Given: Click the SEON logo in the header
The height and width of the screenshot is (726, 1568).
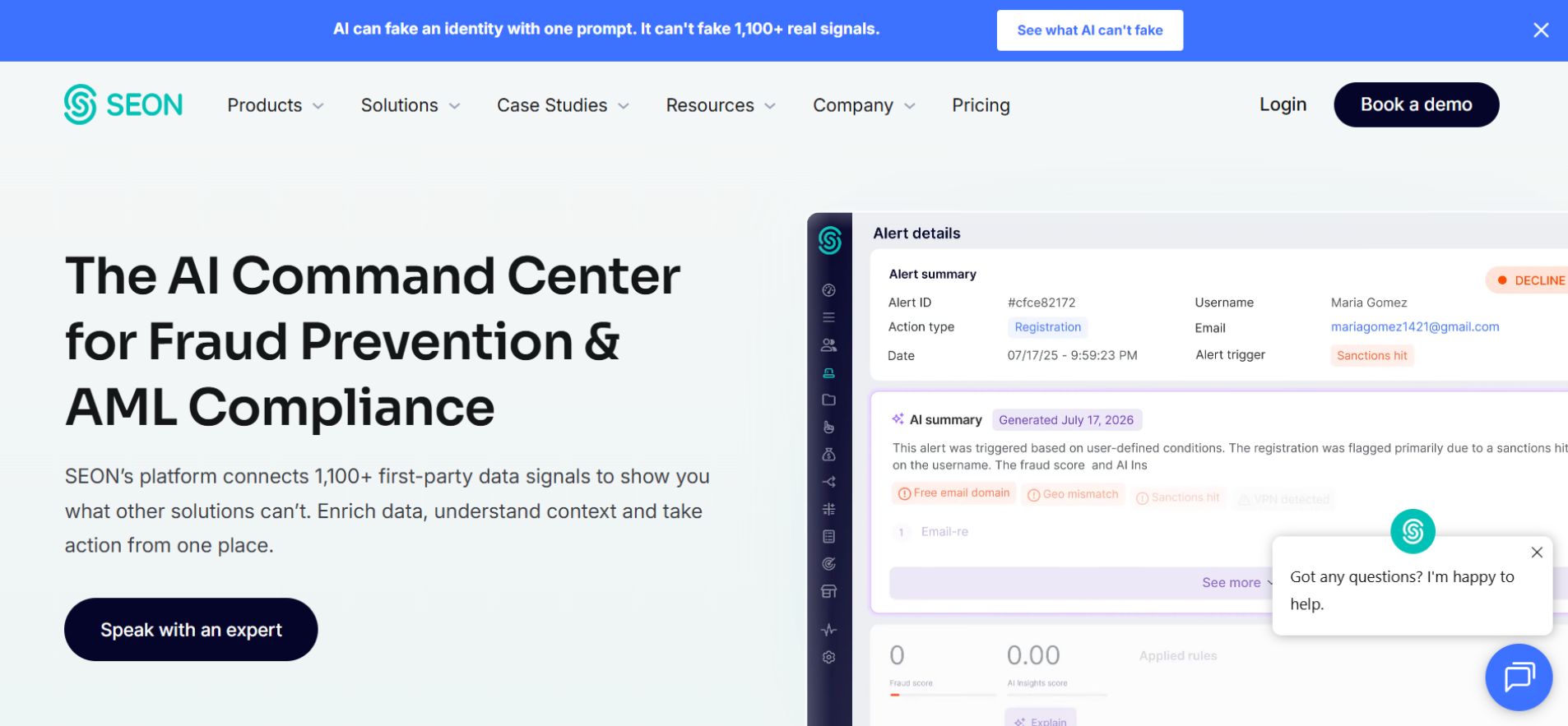Looking at the screenshot, I should [123, 104].
